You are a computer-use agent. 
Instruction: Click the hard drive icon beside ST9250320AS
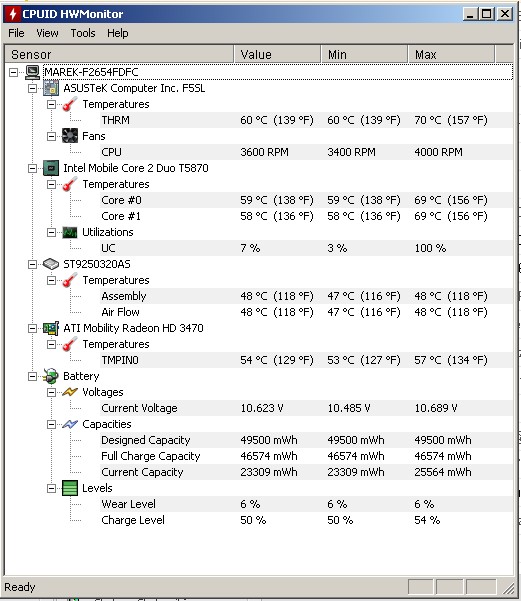coord(51,264)
